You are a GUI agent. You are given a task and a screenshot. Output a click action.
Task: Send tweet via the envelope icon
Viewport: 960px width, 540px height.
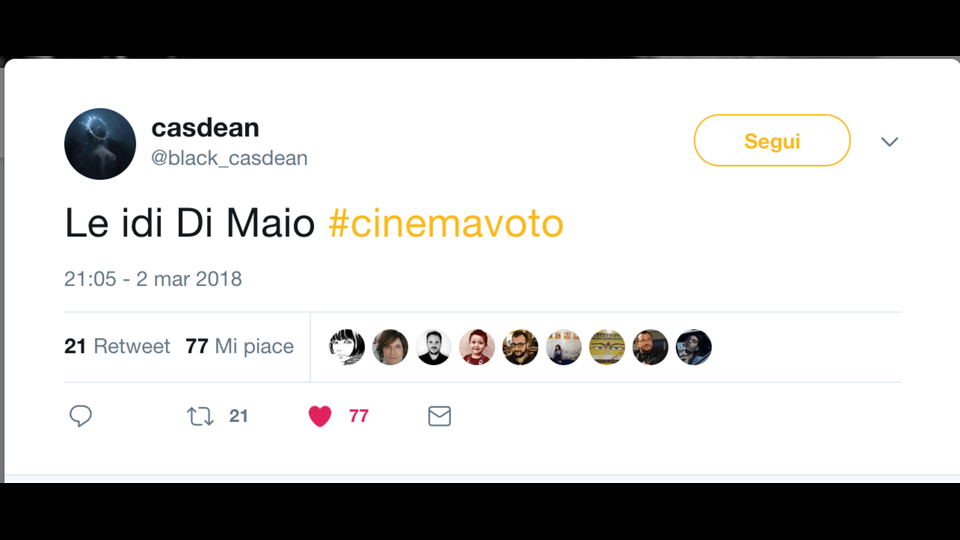click(439, 416)
